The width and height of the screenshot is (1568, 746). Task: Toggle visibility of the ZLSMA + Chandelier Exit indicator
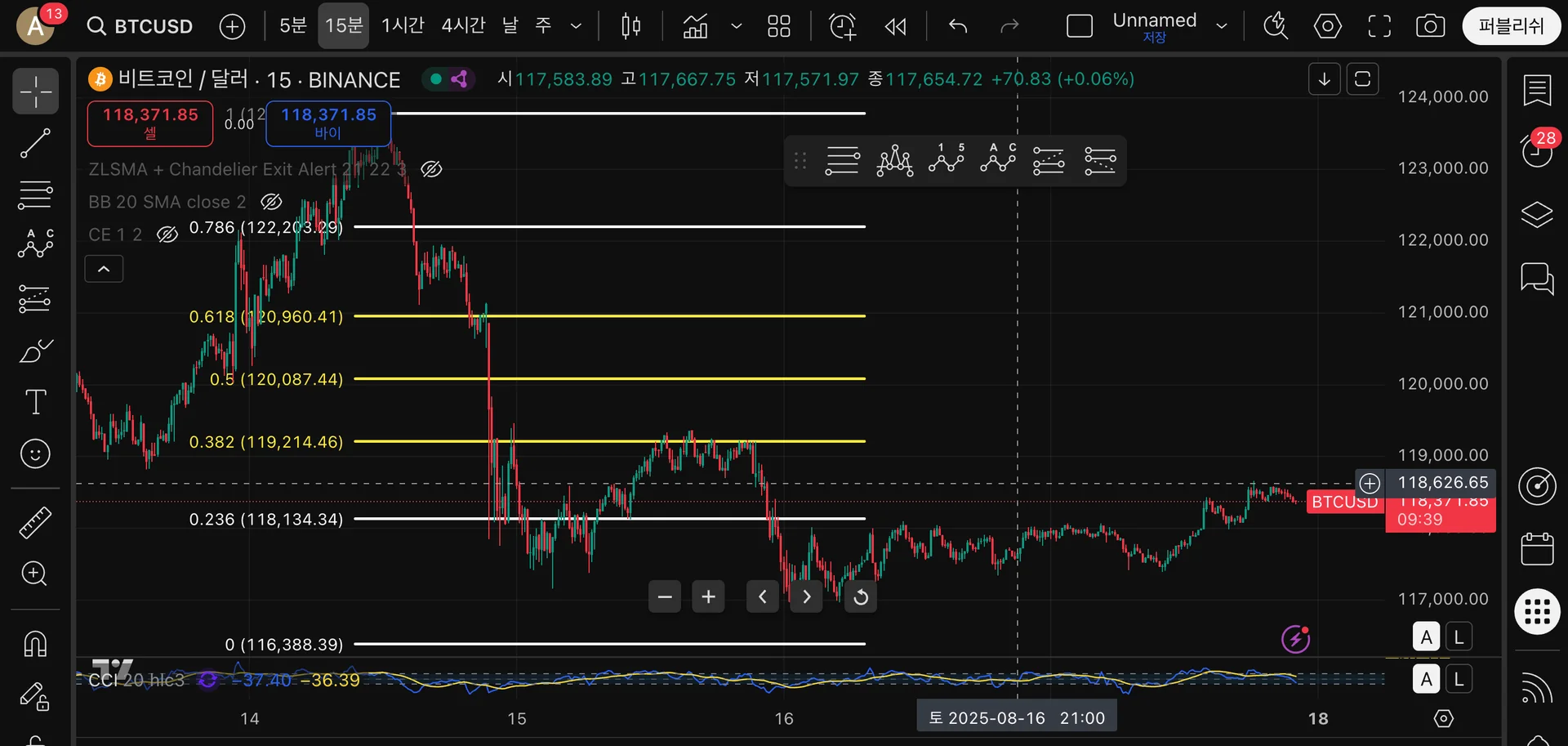tap(431, 169)
